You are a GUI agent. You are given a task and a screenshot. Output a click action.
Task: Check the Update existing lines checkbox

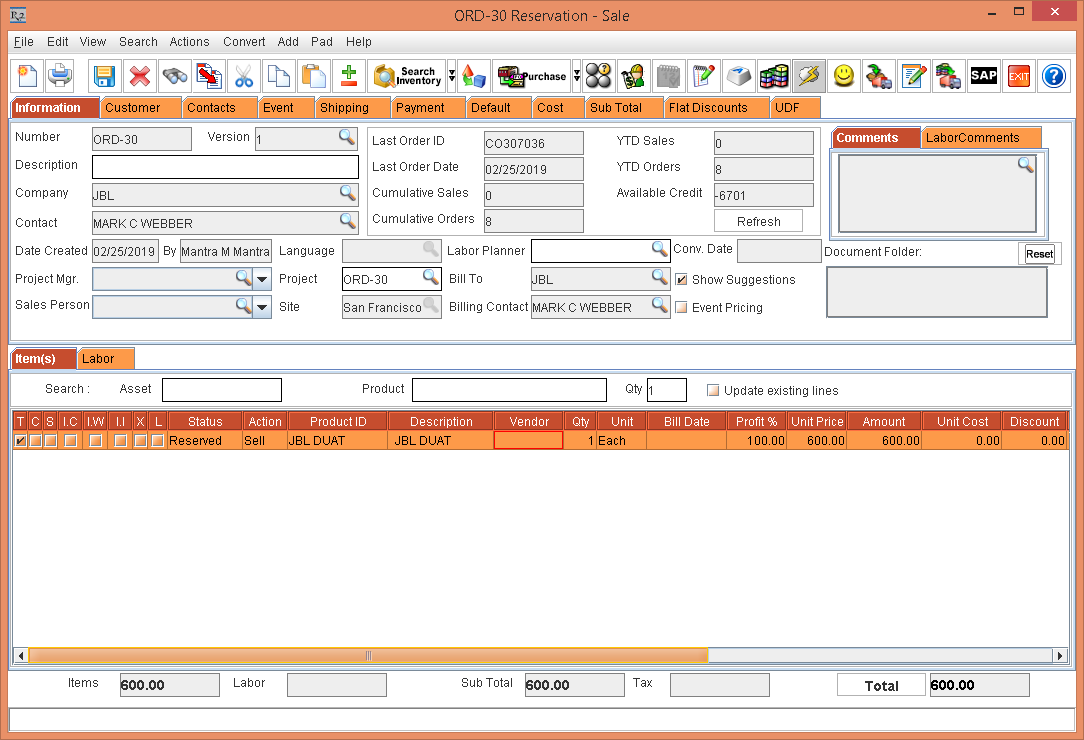pos(713,390)
